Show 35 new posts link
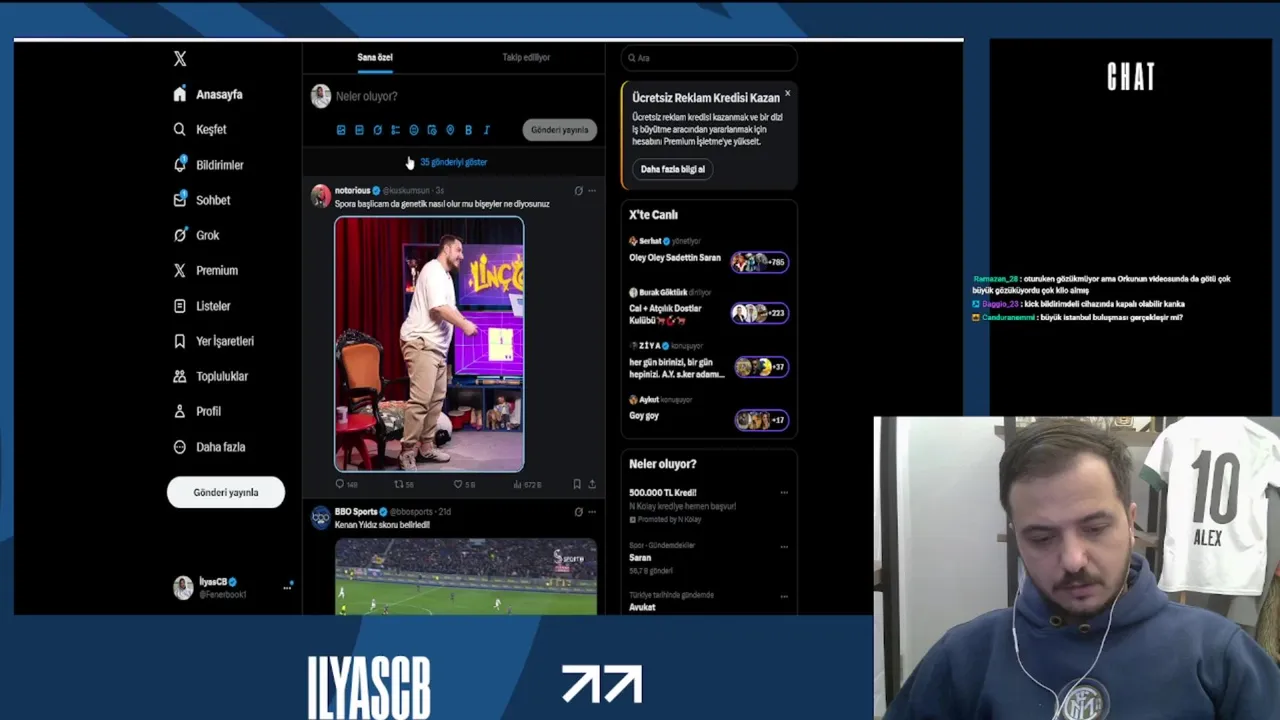This screenshot has height=720, width=1280. [453, 162]
